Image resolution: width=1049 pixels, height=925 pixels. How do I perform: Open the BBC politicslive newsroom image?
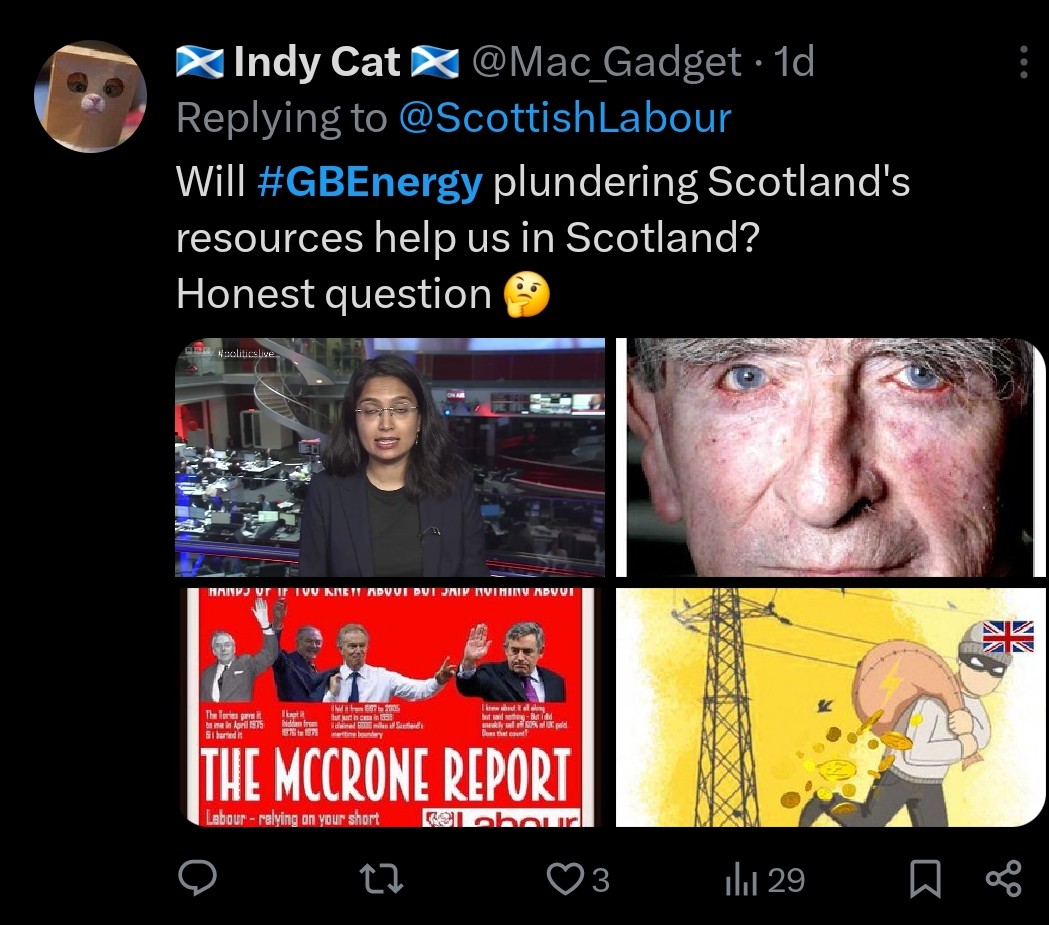click(390, 457)
